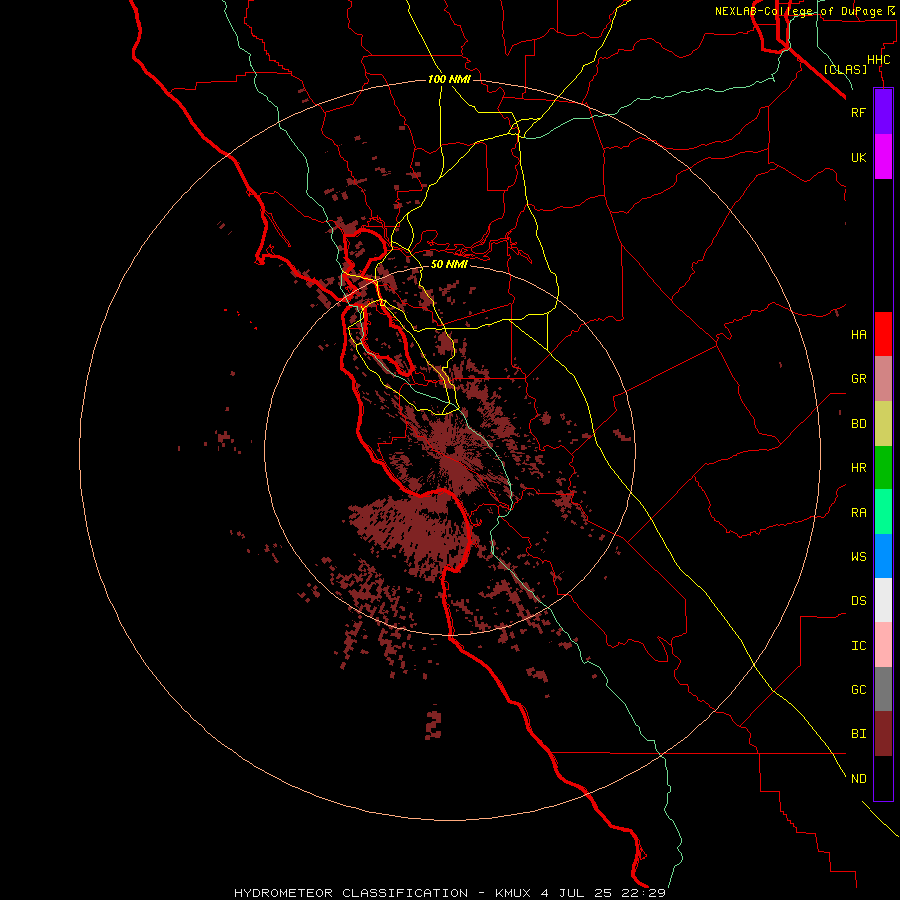Click the ND legend label
The height and width of the screenshot is (900, 900).
click(858, 779)
